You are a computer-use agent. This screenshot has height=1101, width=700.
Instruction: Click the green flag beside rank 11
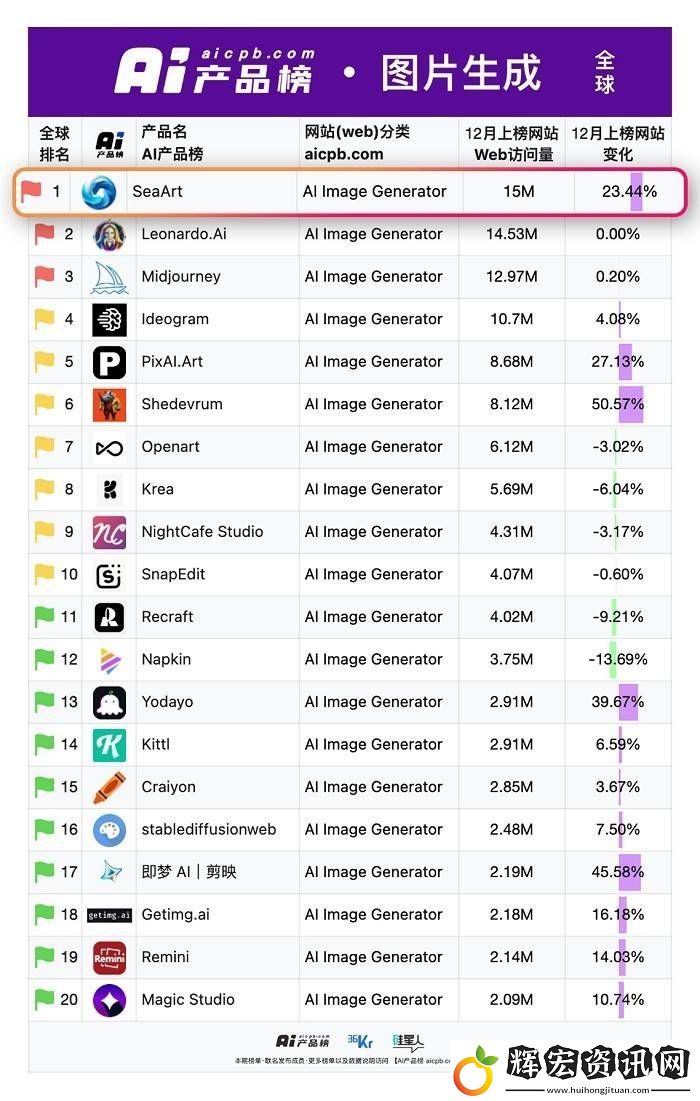click(x=44, y=617)
